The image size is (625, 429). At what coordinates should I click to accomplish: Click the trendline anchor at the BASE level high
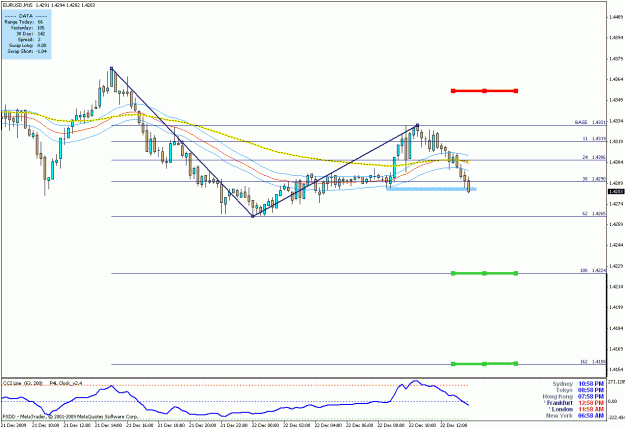coord(417,124)
